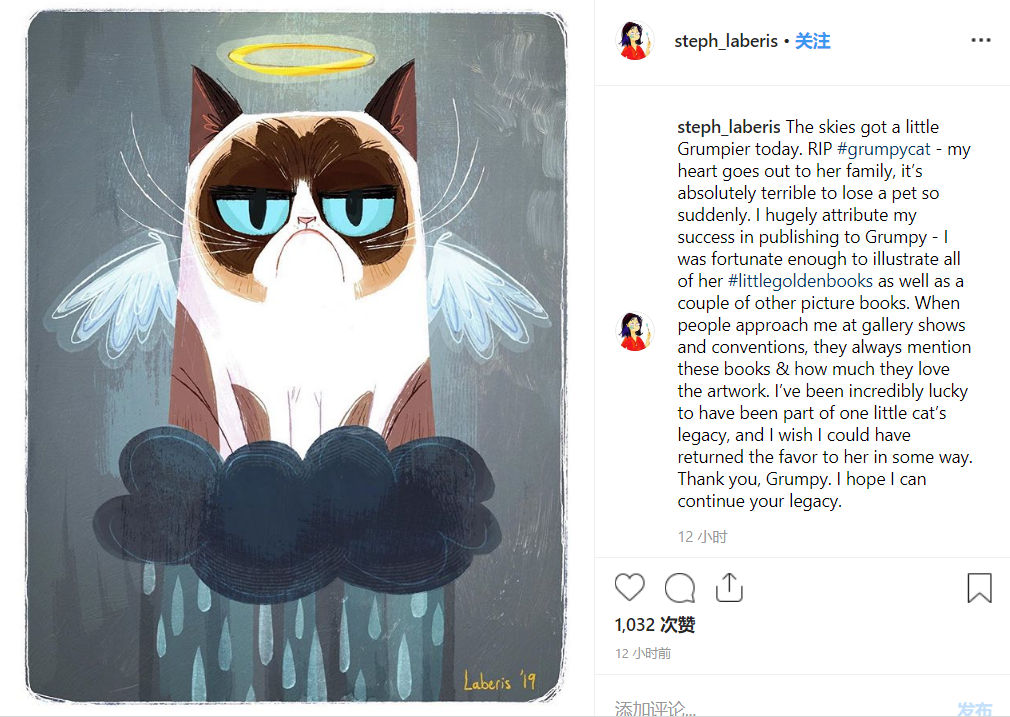The image size is (1010, 717).
Task: Open the three-dot more options menu
Action: [980, 40]
